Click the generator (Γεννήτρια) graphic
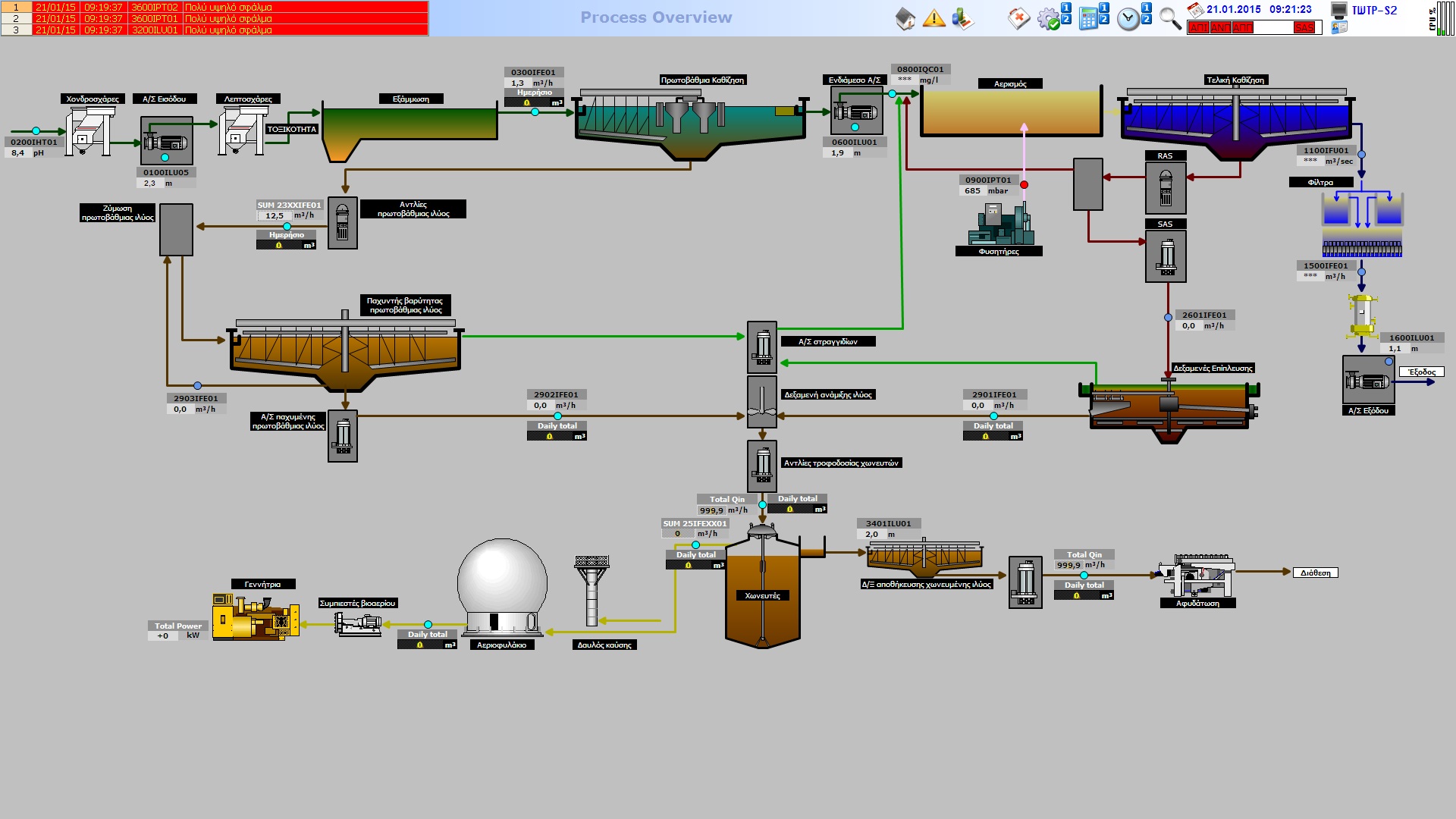This screenshot has height=819, width=1456. pos(256,617)
